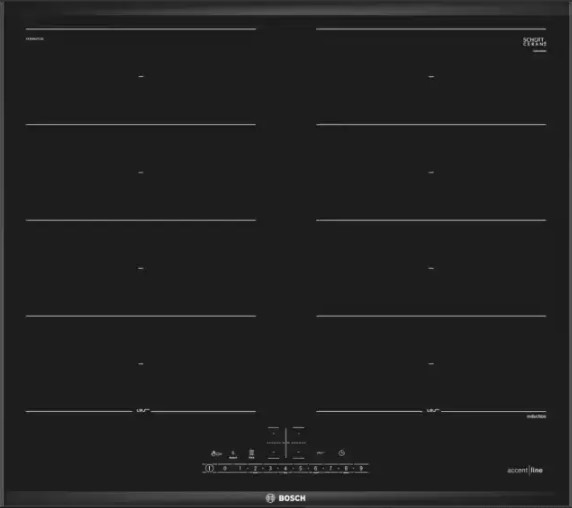Set power level 7 on the slider
Screen dimensions: 572x508
[331, 468]
